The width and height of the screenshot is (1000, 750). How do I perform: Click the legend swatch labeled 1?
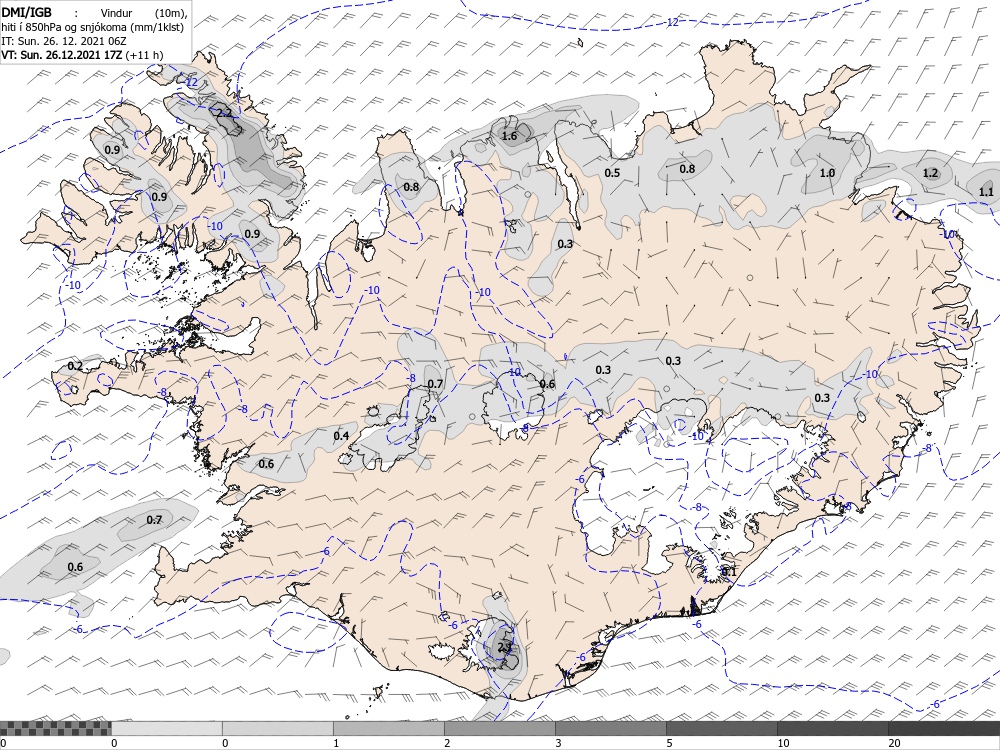coord(388,728)
